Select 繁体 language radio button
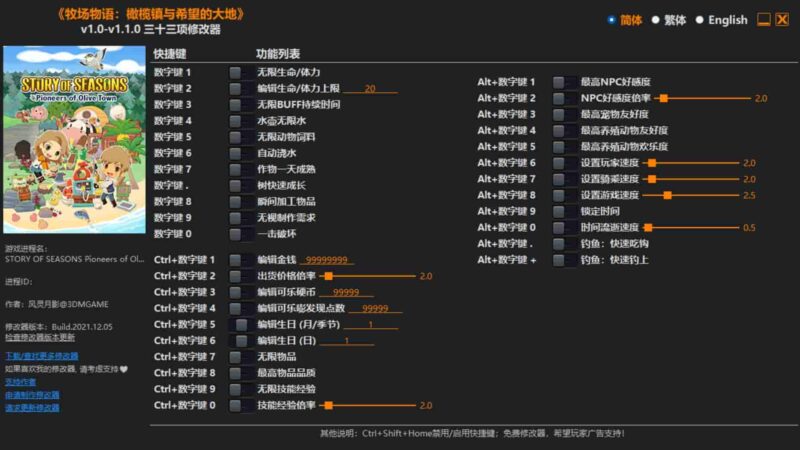This screenshot has height=450, width=800. point(656,20)
